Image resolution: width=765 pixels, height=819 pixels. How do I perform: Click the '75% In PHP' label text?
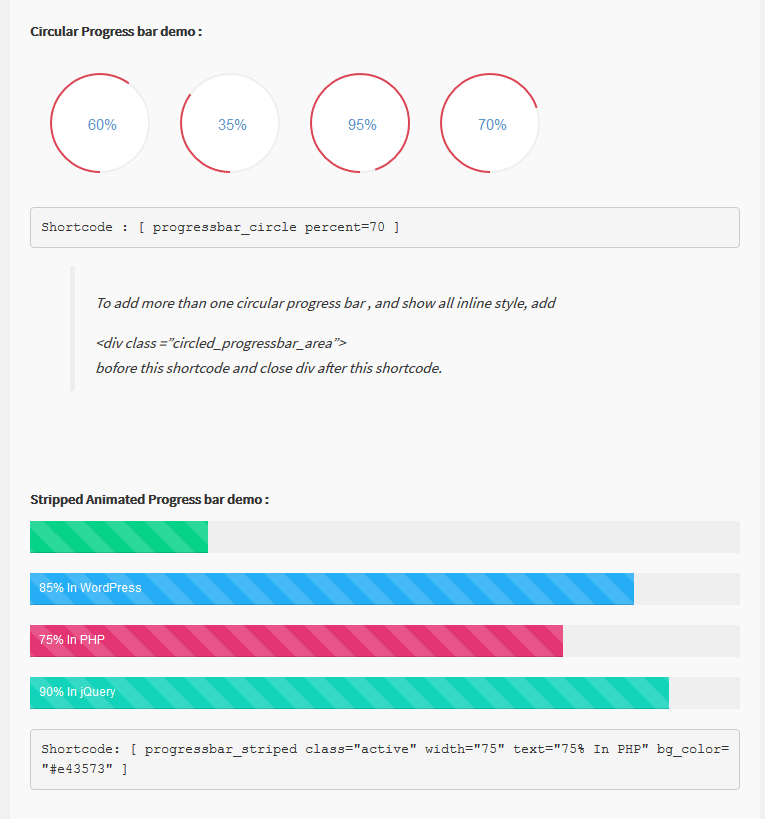tap(72, 640)
